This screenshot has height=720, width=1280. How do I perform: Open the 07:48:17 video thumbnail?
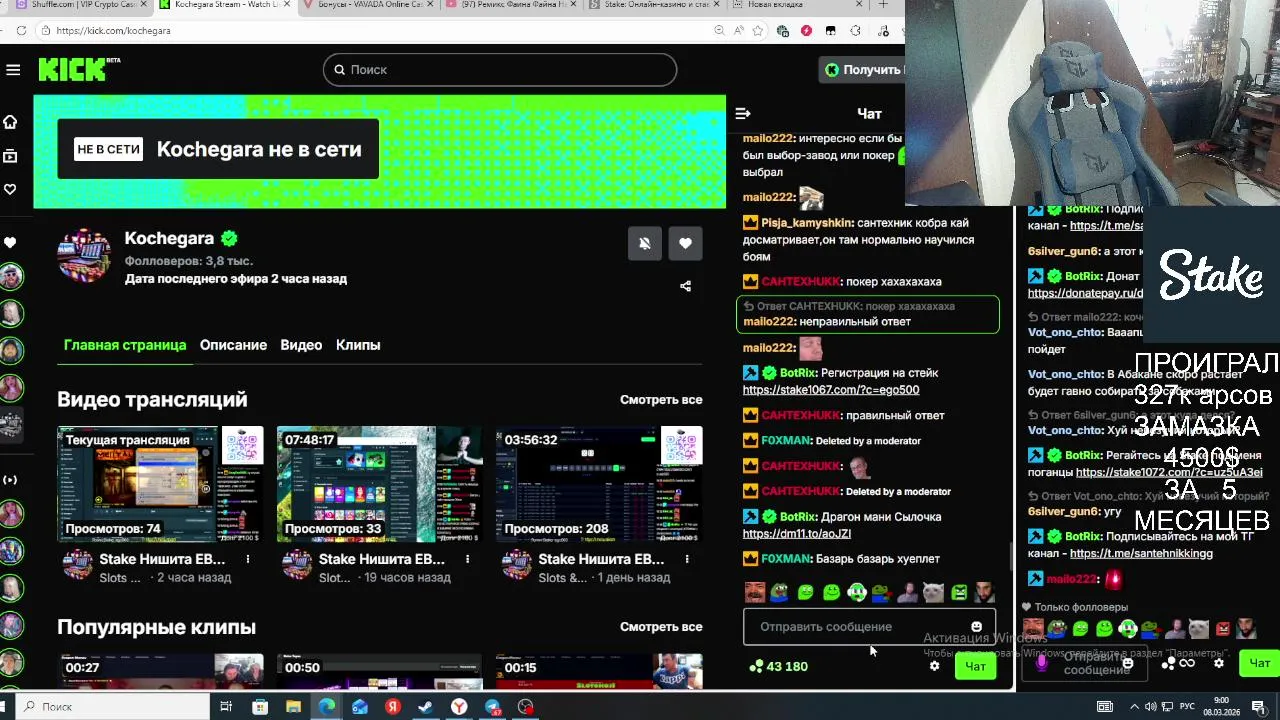coord(380,484)
